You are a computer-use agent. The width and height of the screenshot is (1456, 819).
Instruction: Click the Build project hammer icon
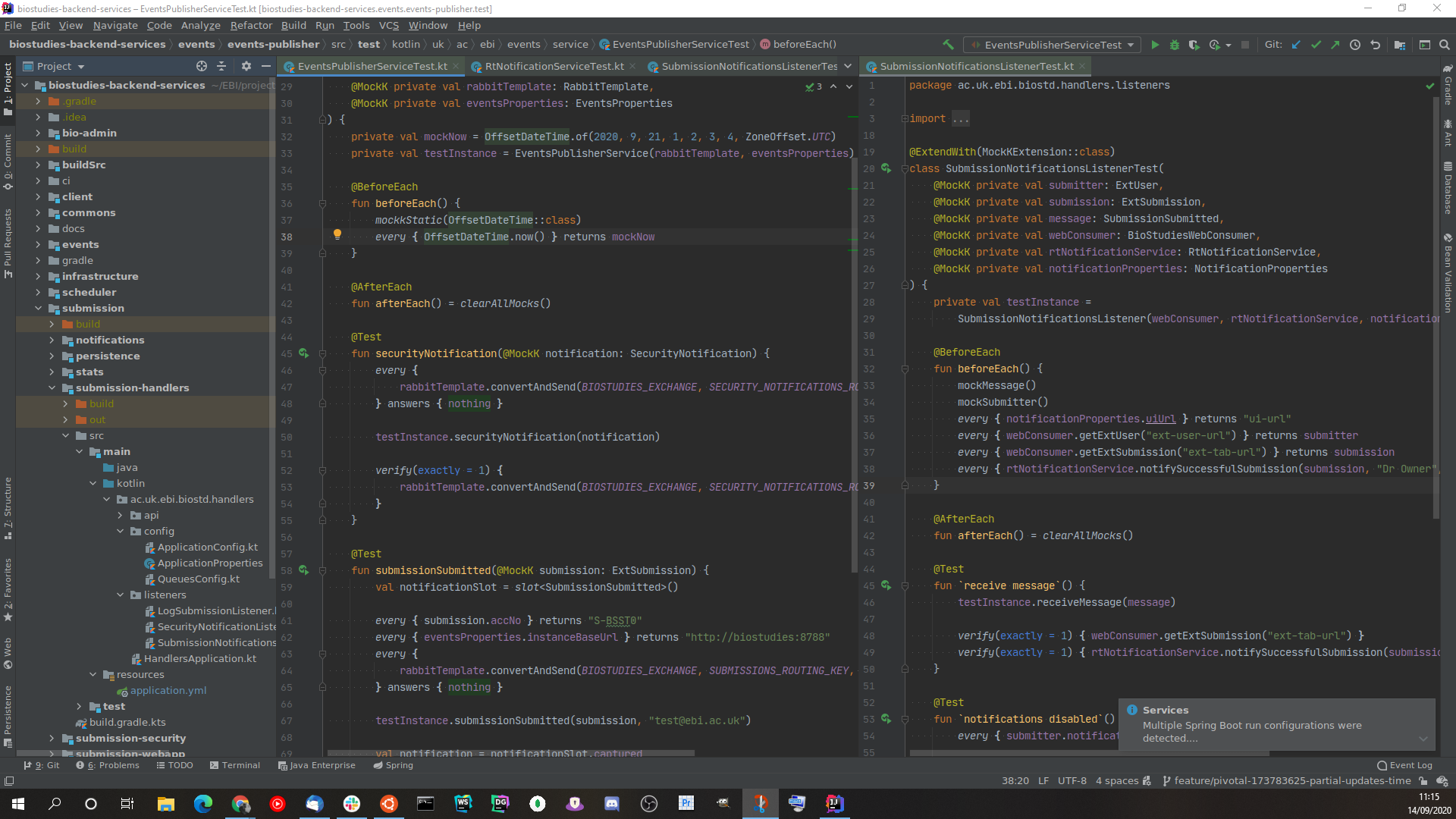pyautogui.click(x=948, y=45)
